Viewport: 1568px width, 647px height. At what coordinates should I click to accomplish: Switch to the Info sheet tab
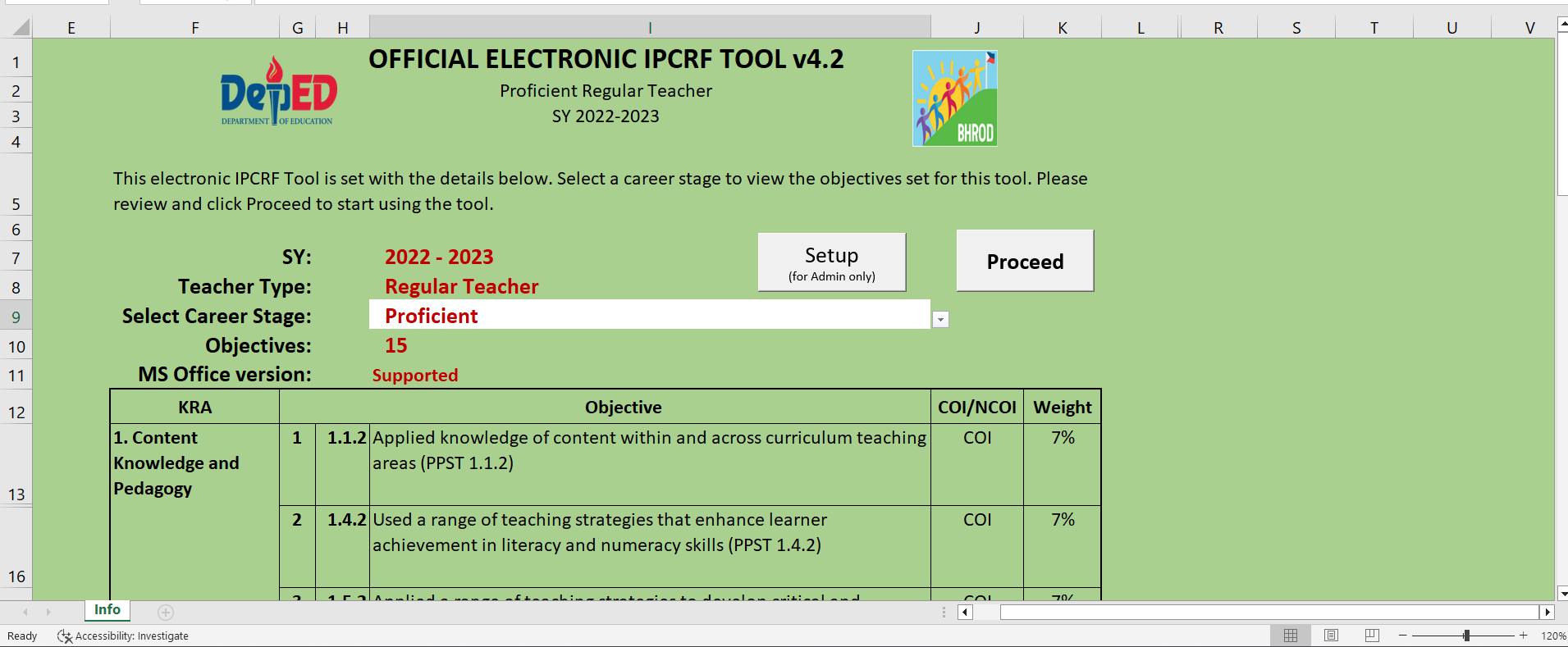click(x=107, y=610)
